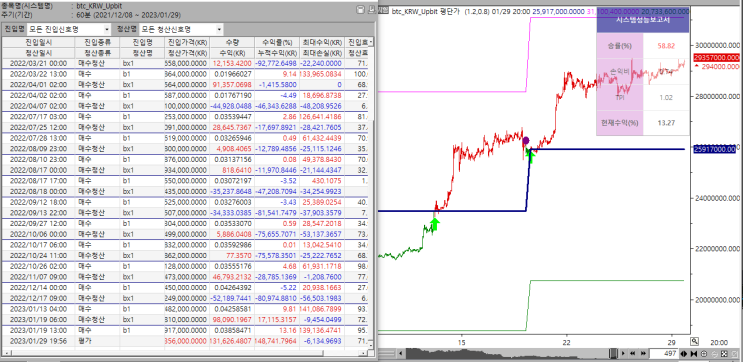Click the expand bar spacing icon beside 497

point(684,353)
